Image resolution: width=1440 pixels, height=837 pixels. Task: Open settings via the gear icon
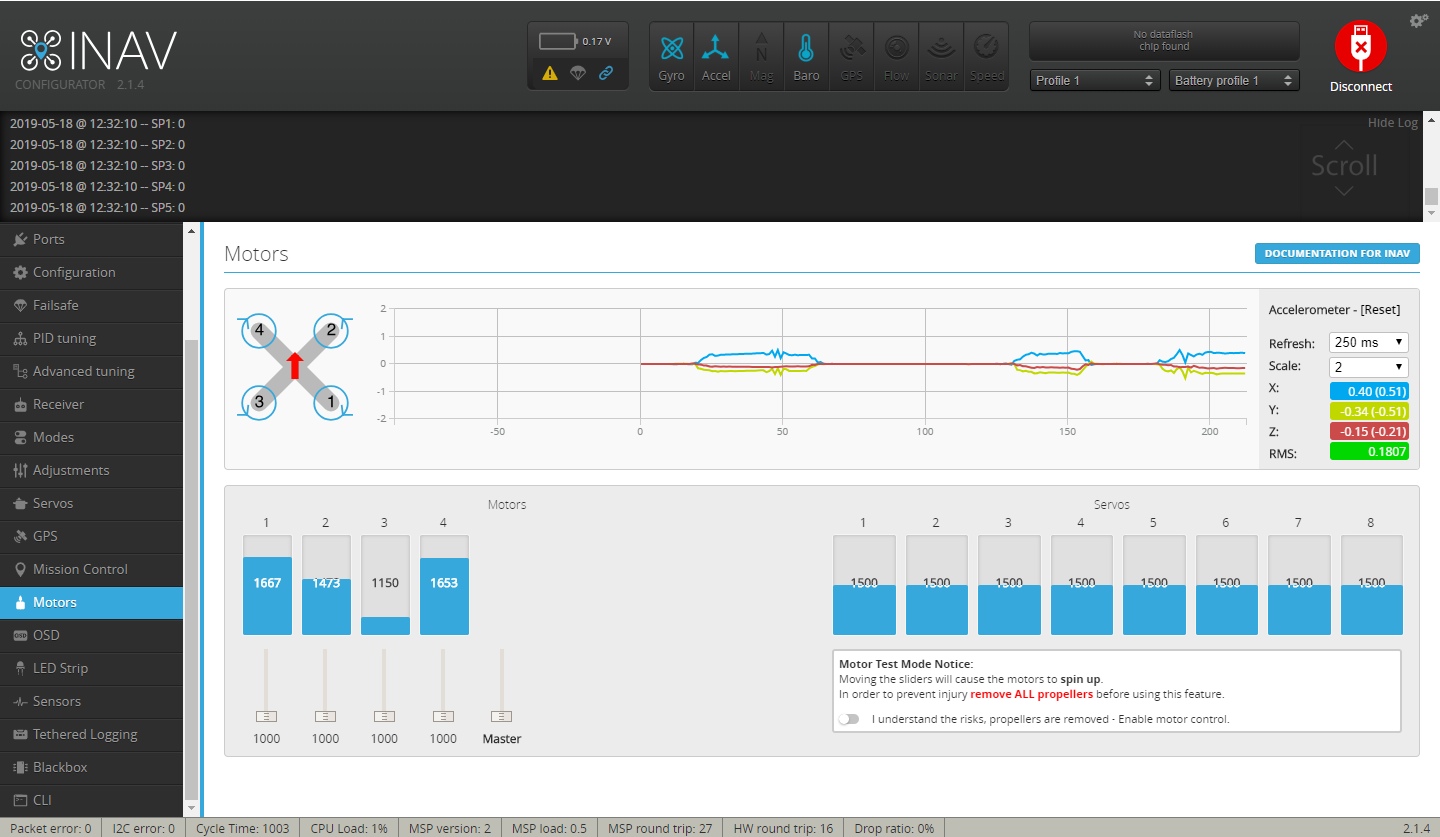pyautogui.click(x=1418, y=21)
